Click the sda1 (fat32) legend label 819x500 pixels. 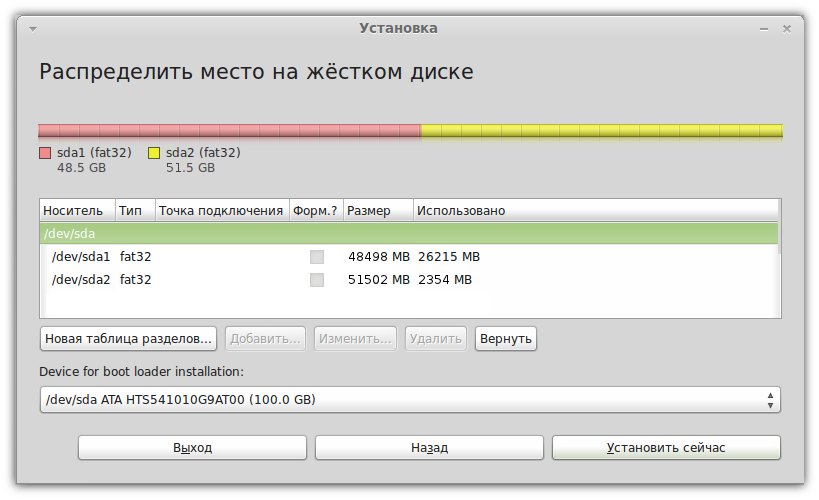[x=94, y=153]
